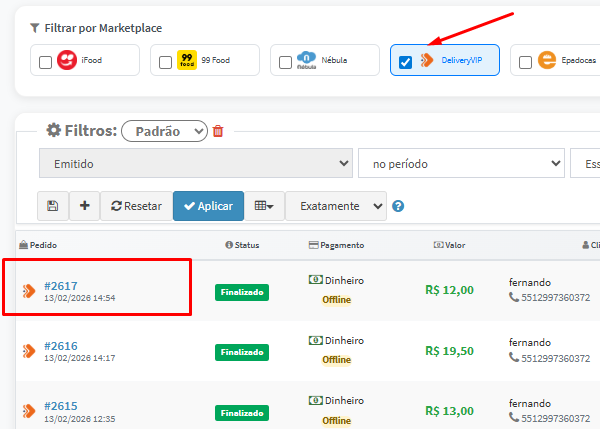Click the save filter floppy disk icon
Image resolution: width=600 pixels, height=429 pixels.
point(53,206)
